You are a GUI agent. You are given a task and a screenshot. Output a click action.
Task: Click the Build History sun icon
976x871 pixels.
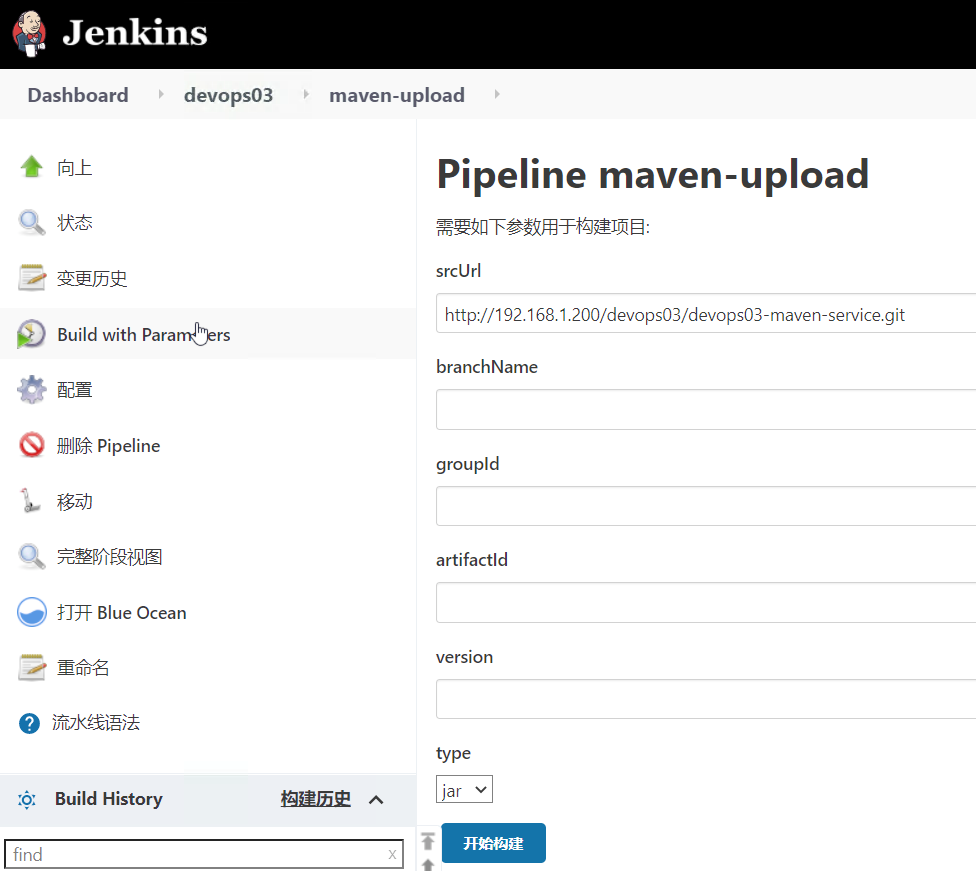tap(27, 799)
